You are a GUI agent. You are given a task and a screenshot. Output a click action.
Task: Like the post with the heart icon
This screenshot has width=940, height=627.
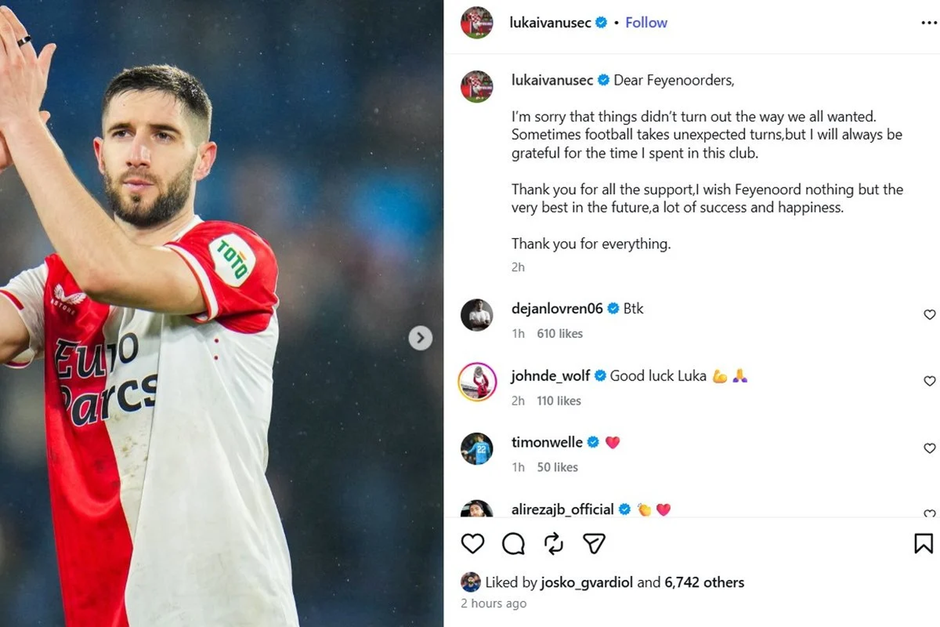coord(472,543)
